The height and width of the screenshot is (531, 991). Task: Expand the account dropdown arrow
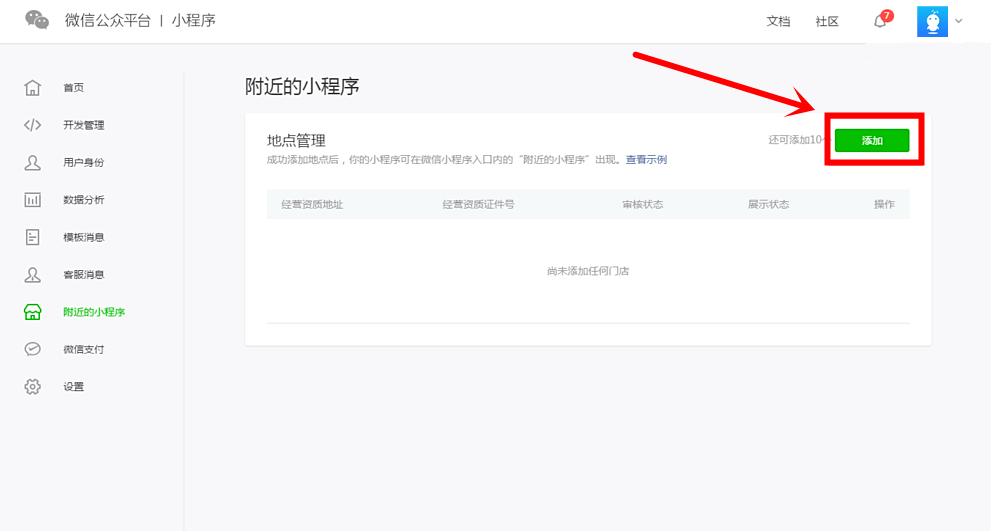tap(960, 21)
